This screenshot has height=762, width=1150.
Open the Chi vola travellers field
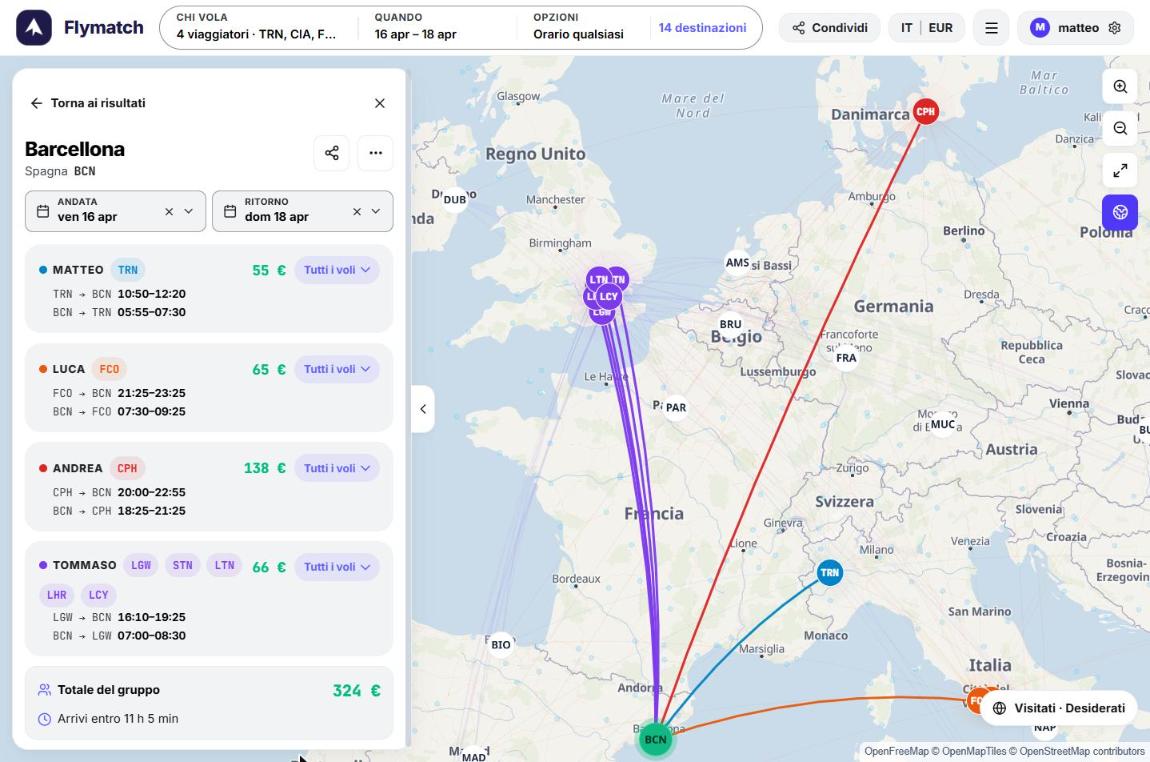258,27
